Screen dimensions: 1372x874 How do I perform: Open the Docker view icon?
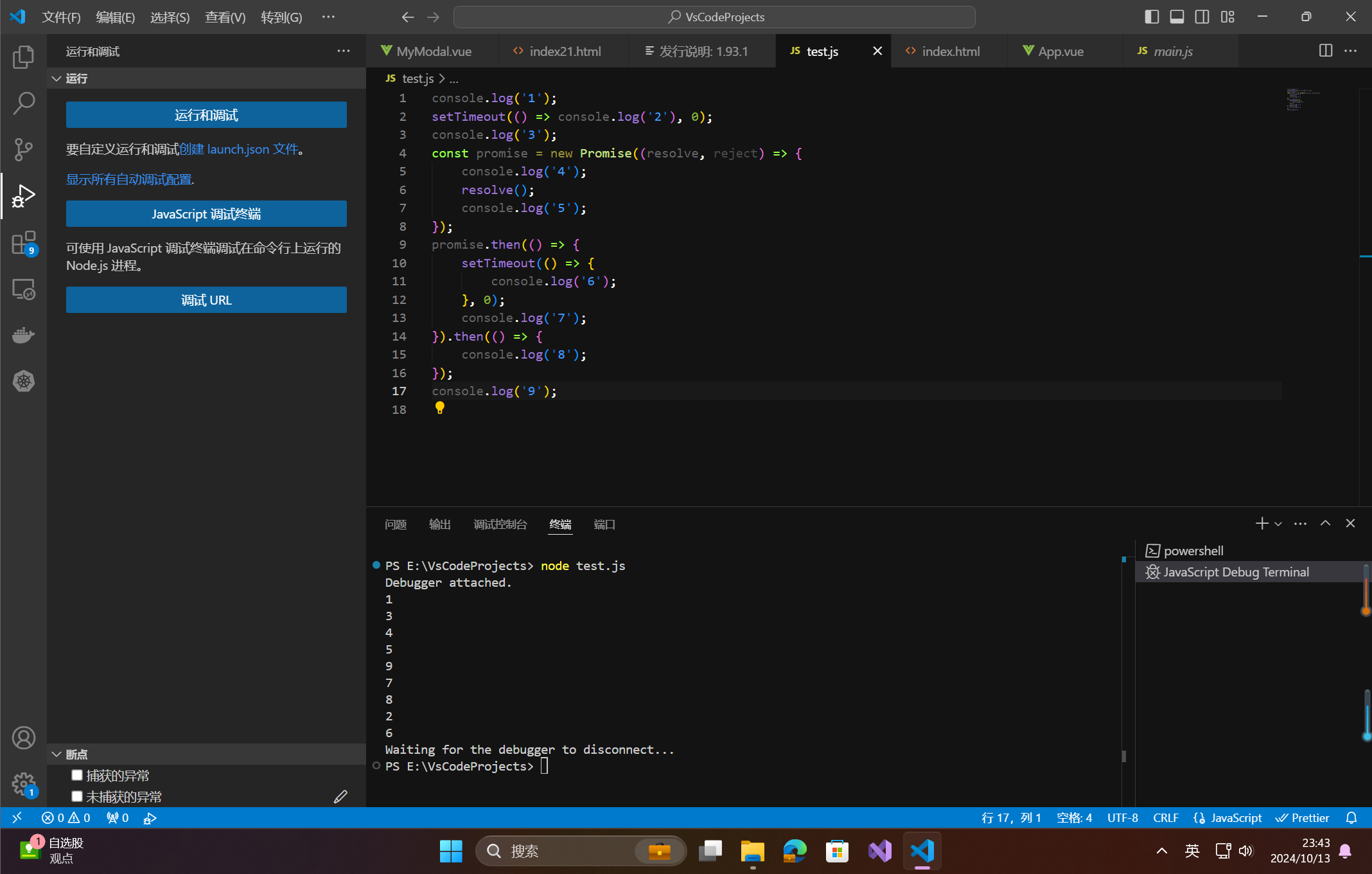pyautogui.click(x=23, y=335)
